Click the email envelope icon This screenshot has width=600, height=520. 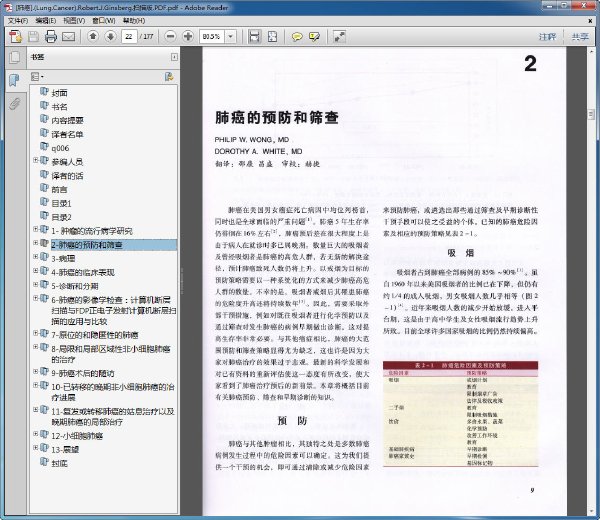point(68,37)
